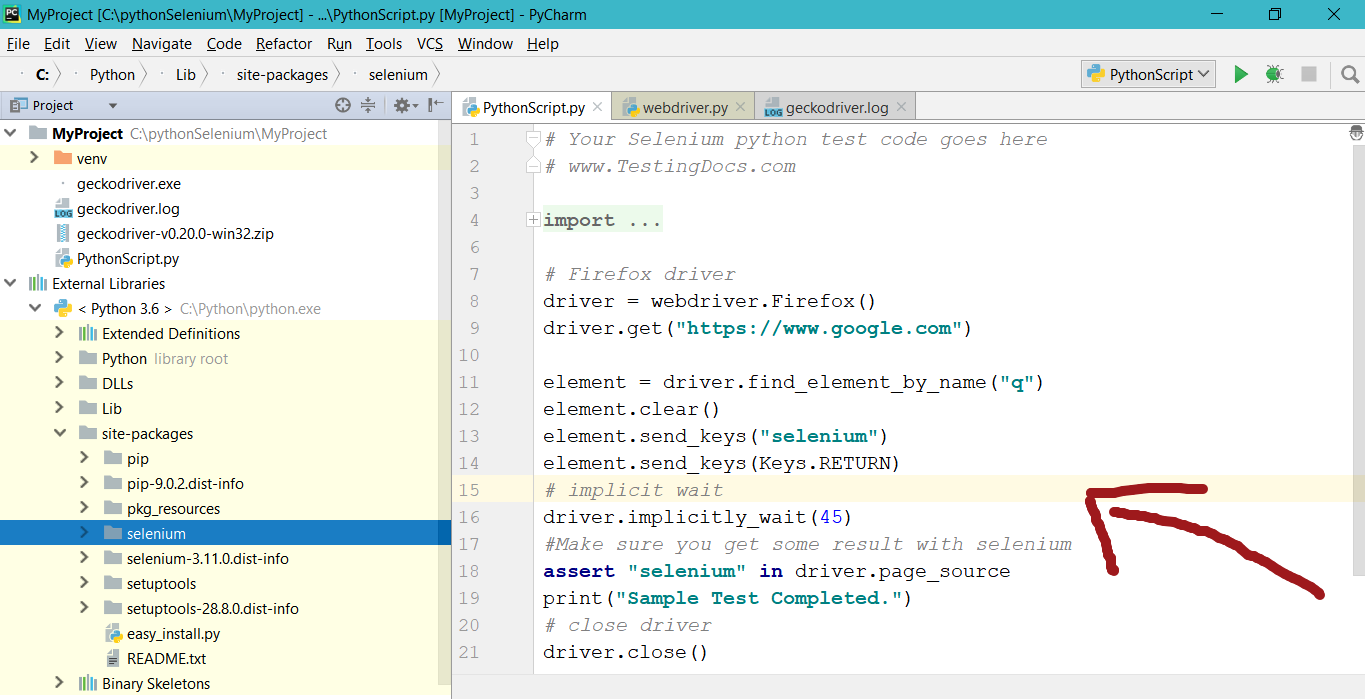Collapse the site-packages folder node
Viewport: 1365px width, 699px height.
pos(60,433)
